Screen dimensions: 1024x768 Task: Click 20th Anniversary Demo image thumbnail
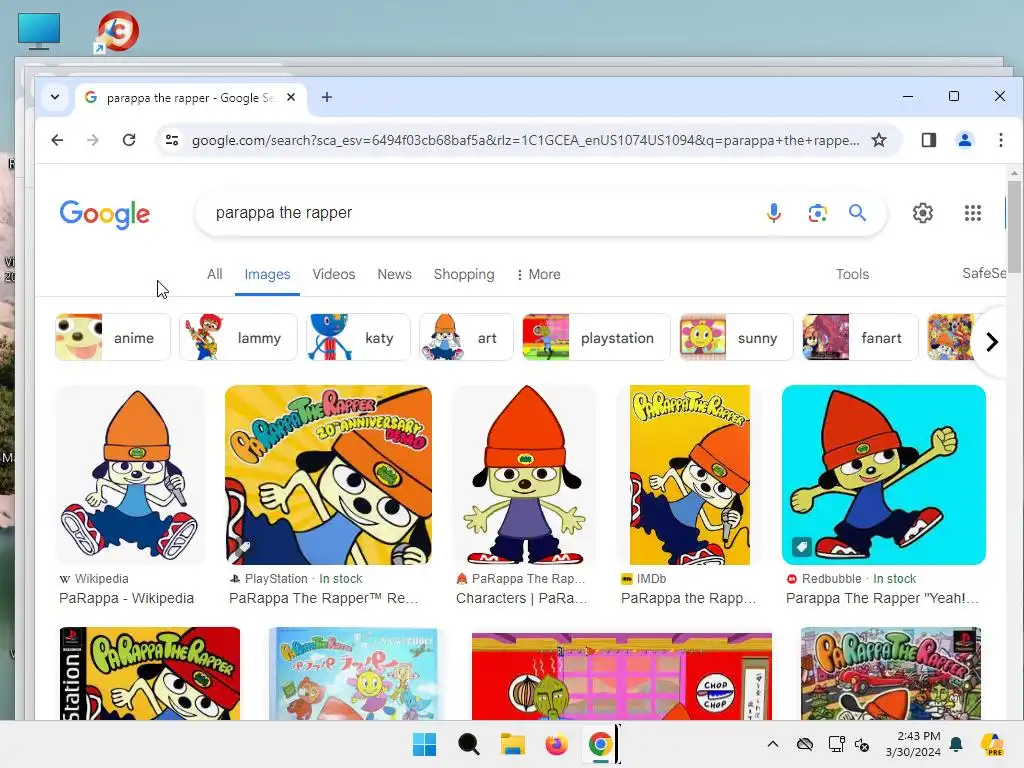[328, 475]
